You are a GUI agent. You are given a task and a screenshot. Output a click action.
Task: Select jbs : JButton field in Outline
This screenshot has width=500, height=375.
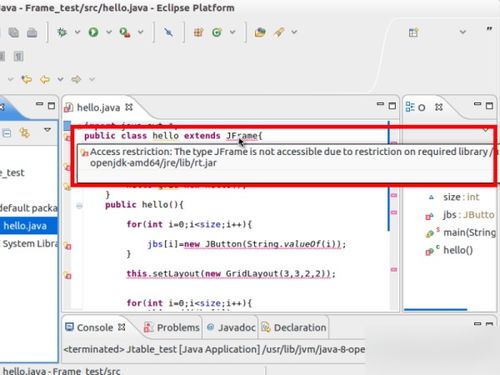click(468, 215)
